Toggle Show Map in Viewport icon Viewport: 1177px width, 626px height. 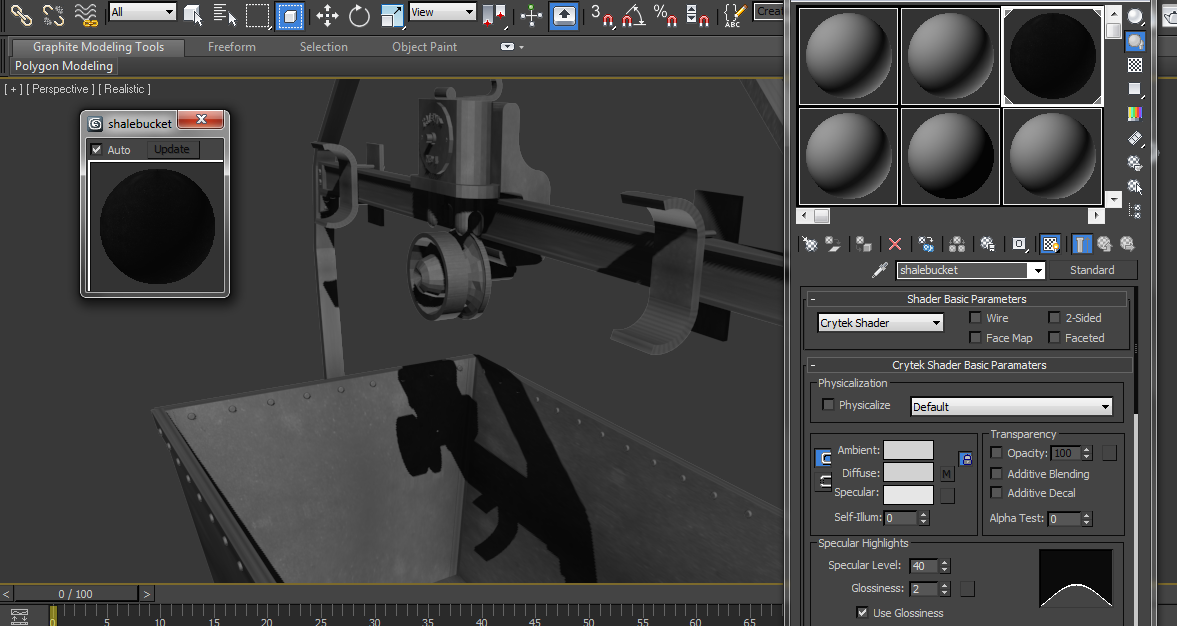click(x=1050, y=244)
